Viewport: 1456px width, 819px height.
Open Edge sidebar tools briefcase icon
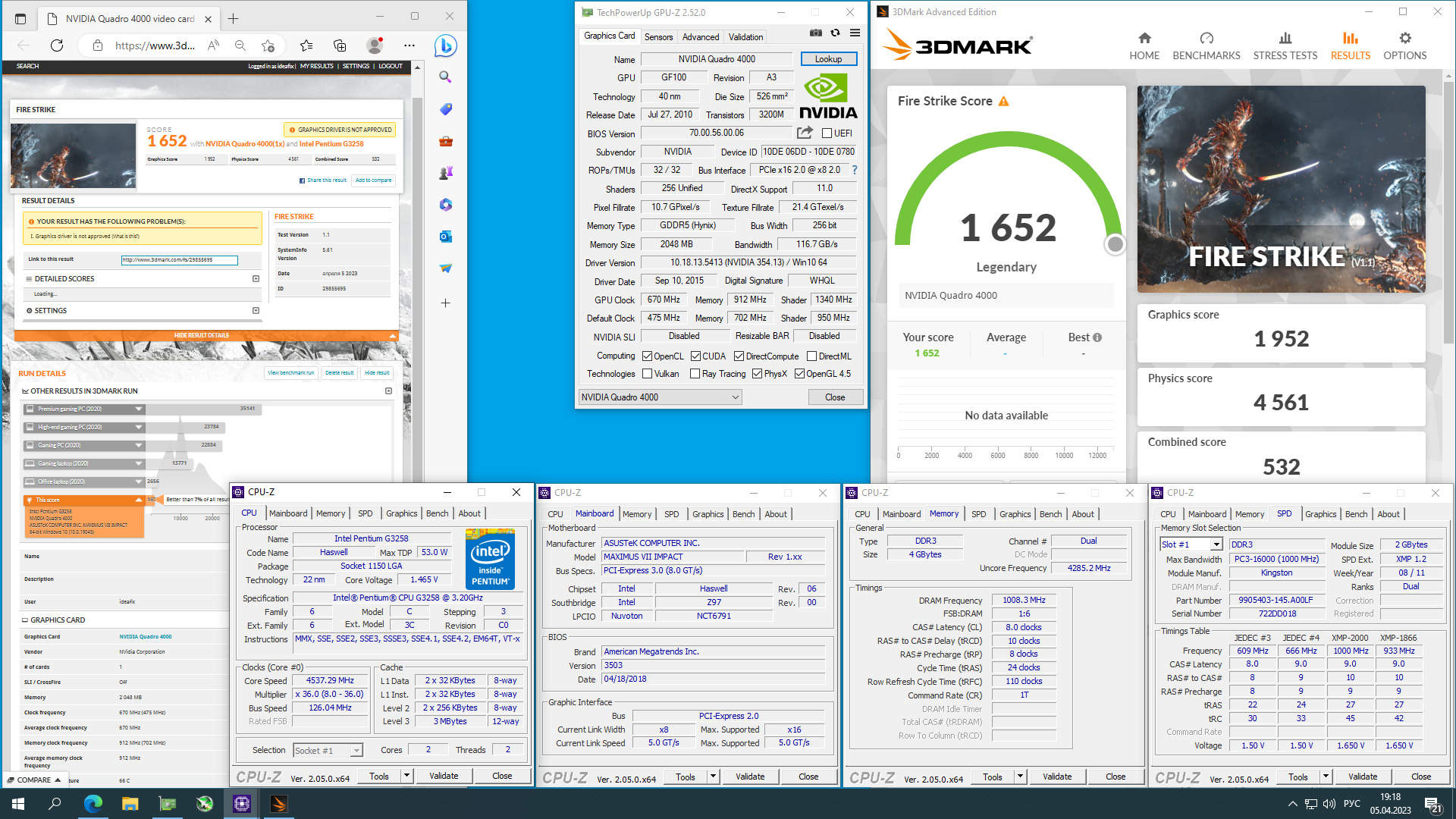click(446, 141)
